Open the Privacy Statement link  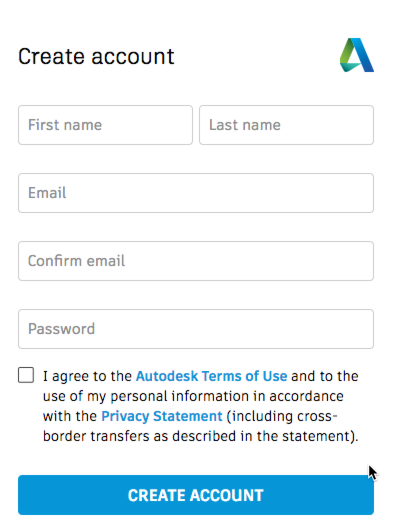[162, 416]
